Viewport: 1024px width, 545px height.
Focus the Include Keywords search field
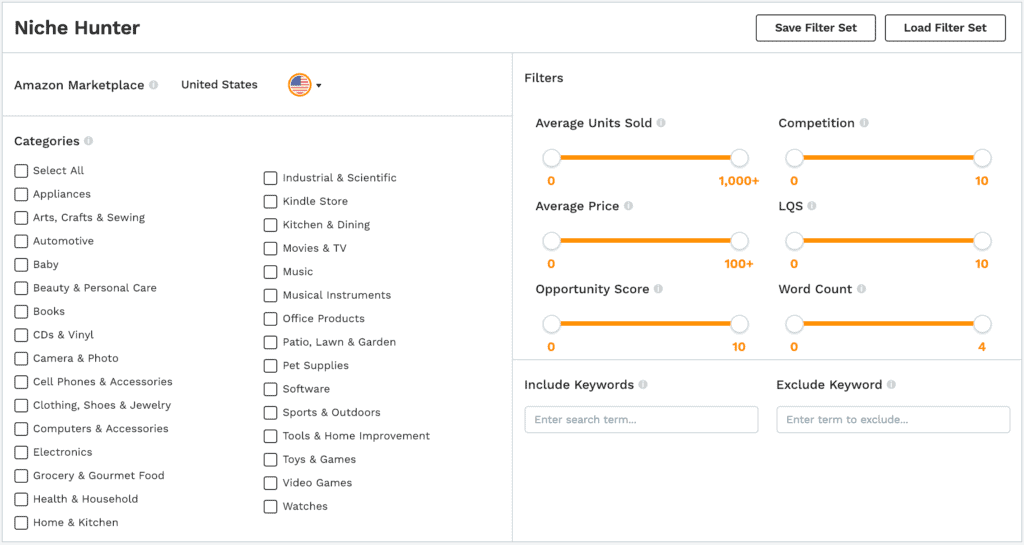pyautogui.click(x=641, y=420)
